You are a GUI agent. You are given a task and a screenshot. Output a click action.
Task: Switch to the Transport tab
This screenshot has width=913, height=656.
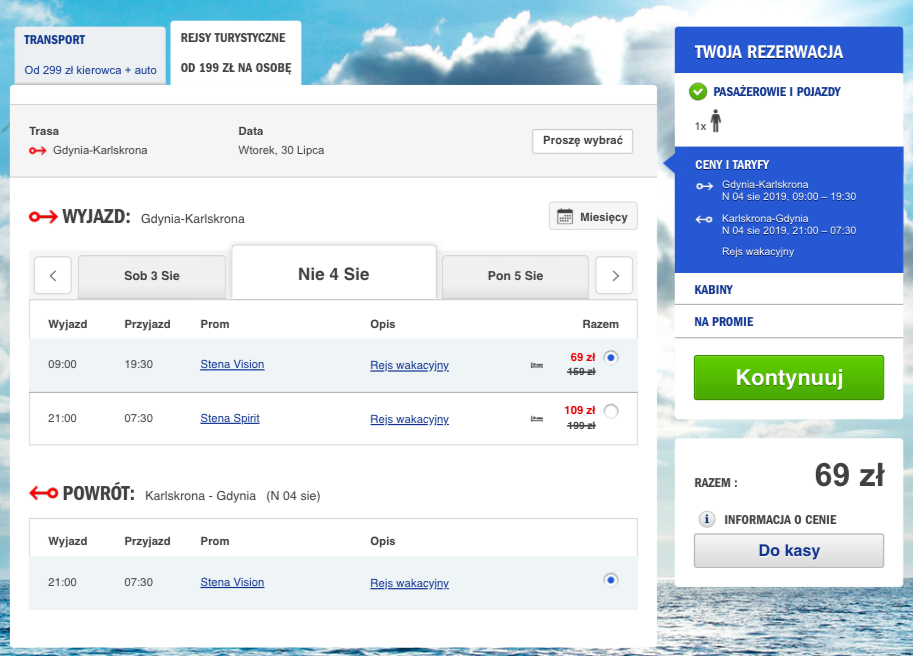click(x=90, y=55)
